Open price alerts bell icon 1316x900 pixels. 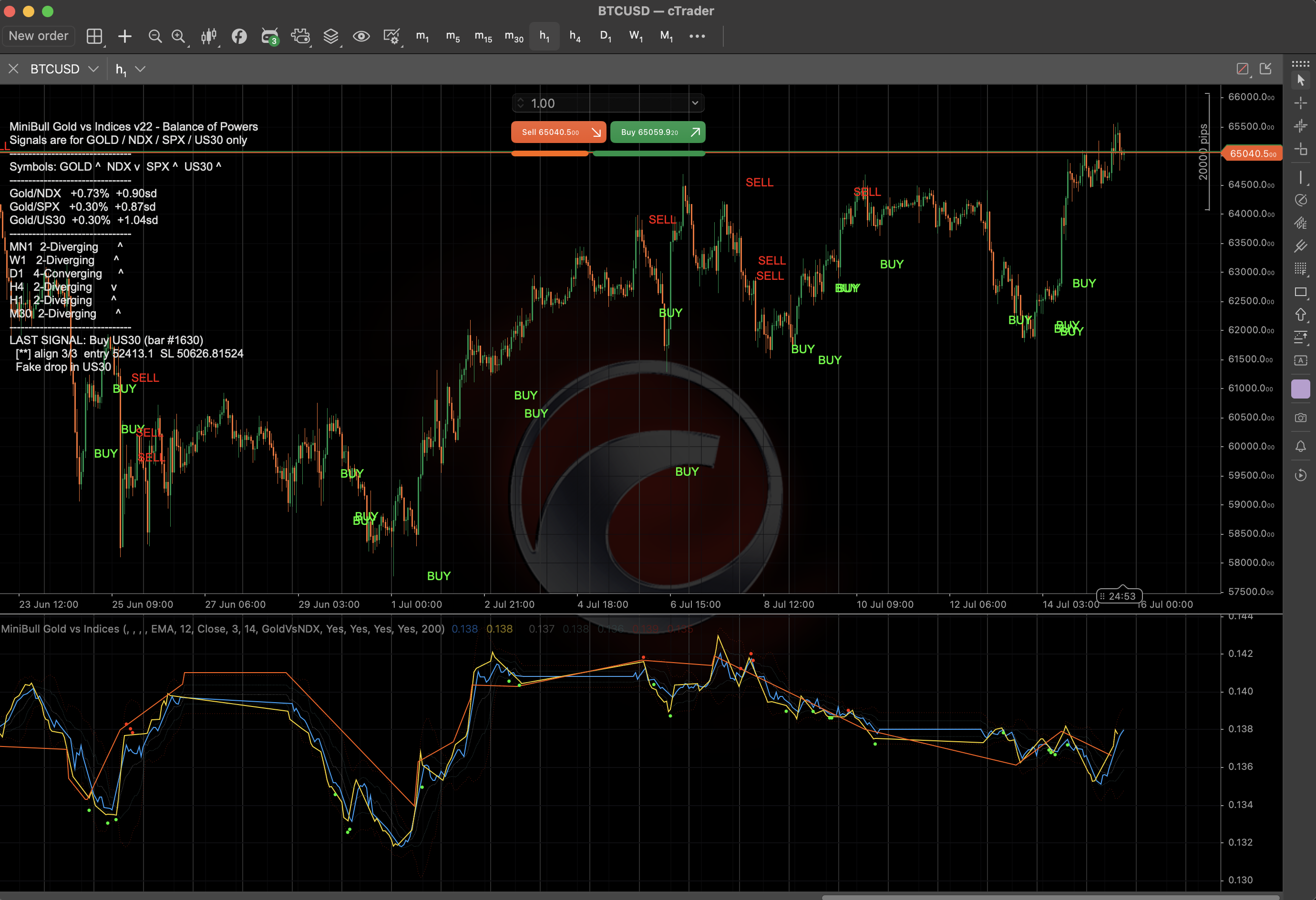pyautogui.click(x=1301, y=447)
